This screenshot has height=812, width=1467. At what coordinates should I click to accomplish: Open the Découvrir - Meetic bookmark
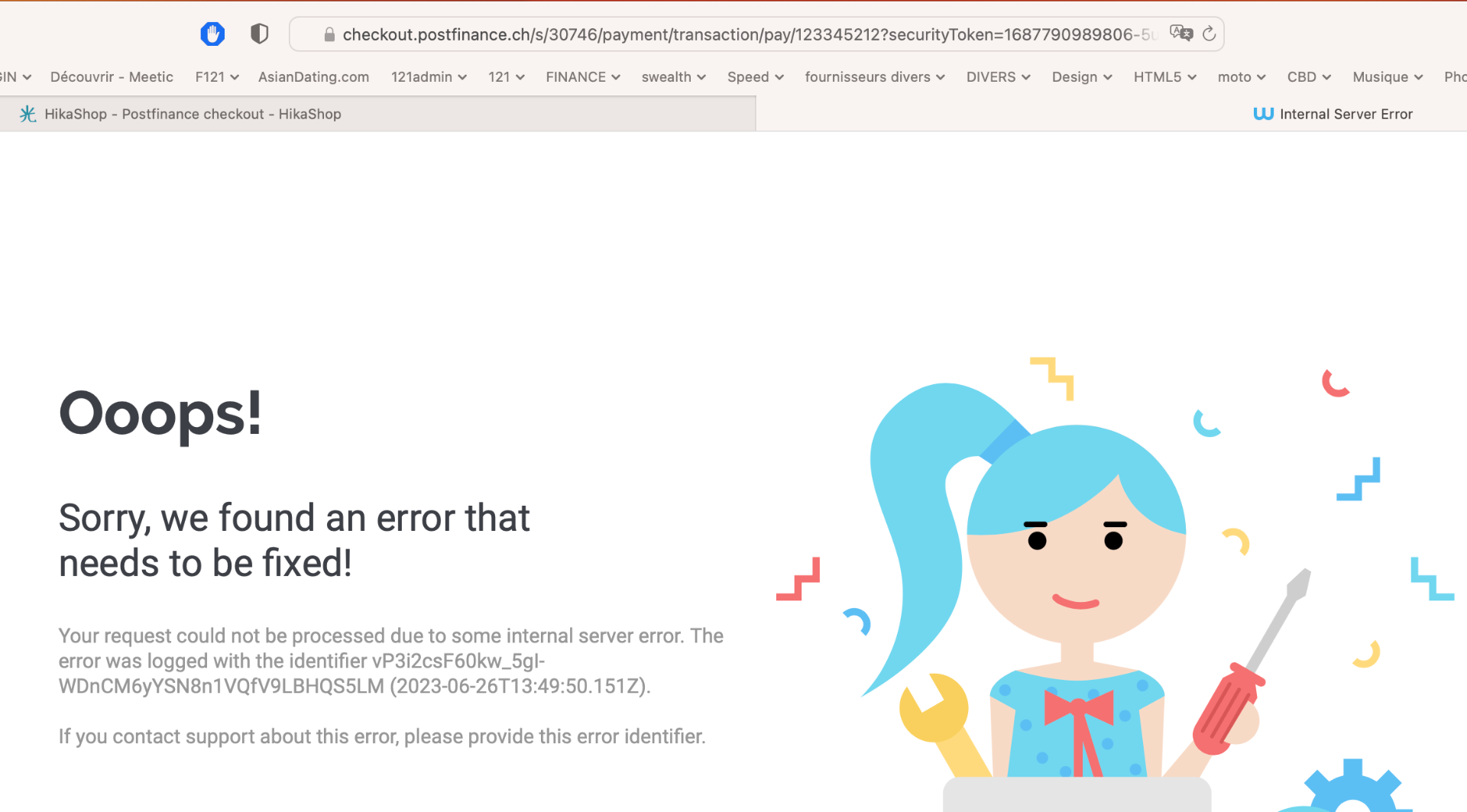tap(112, 77)
